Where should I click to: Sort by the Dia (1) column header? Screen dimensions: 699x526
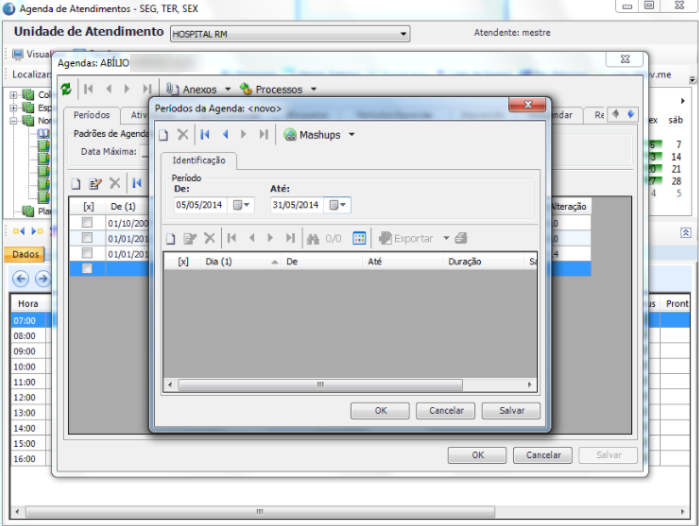pos(242,262)
